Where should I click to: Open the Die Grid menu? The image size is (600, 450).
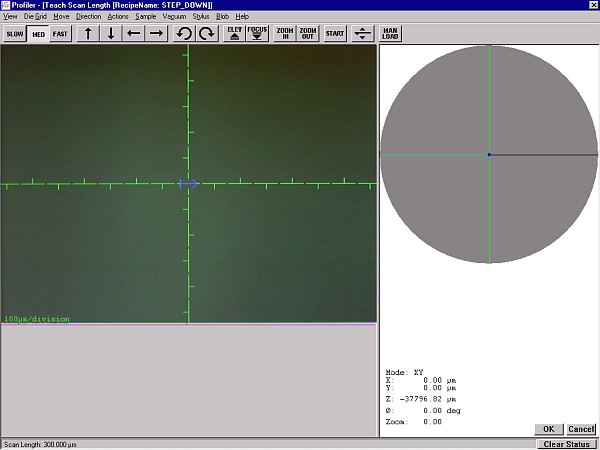36,17
